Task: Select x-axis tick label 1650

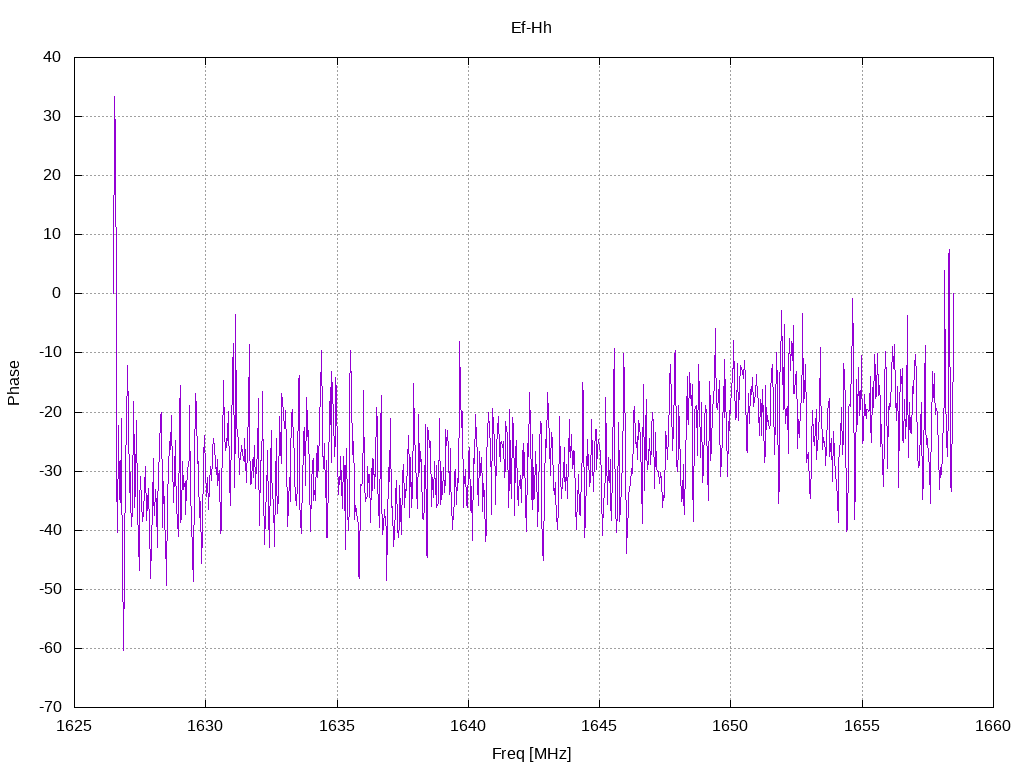Action: click(x=730, y=726)
